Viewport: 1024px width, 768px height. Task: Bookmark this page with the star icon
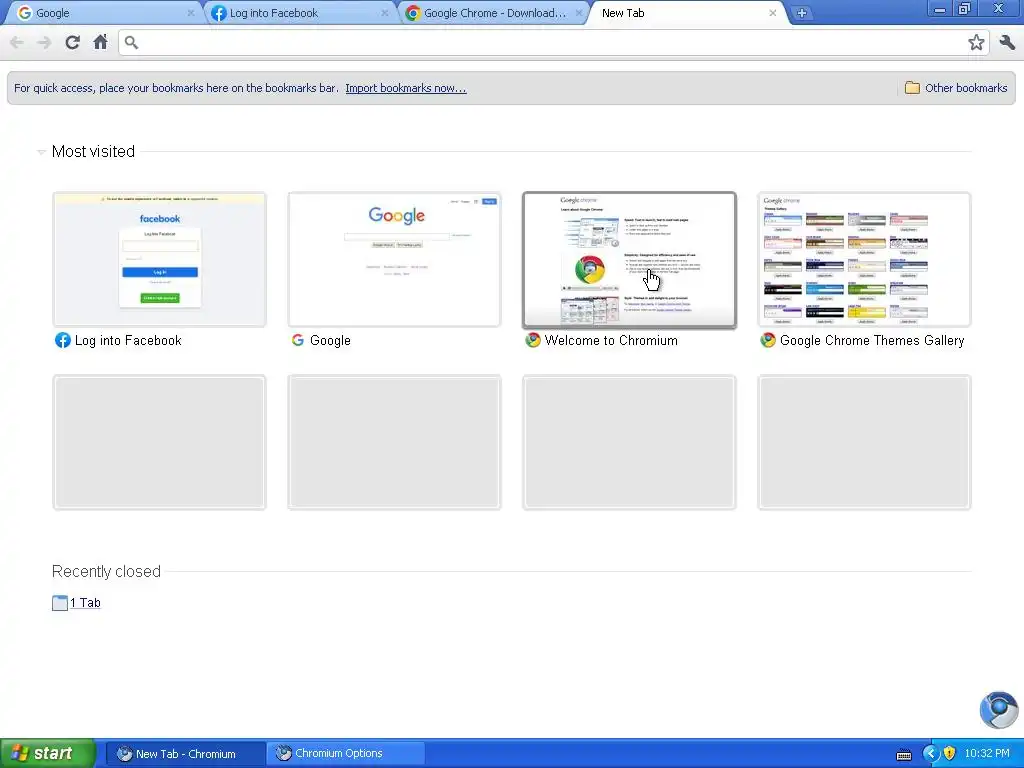point(976,42)
